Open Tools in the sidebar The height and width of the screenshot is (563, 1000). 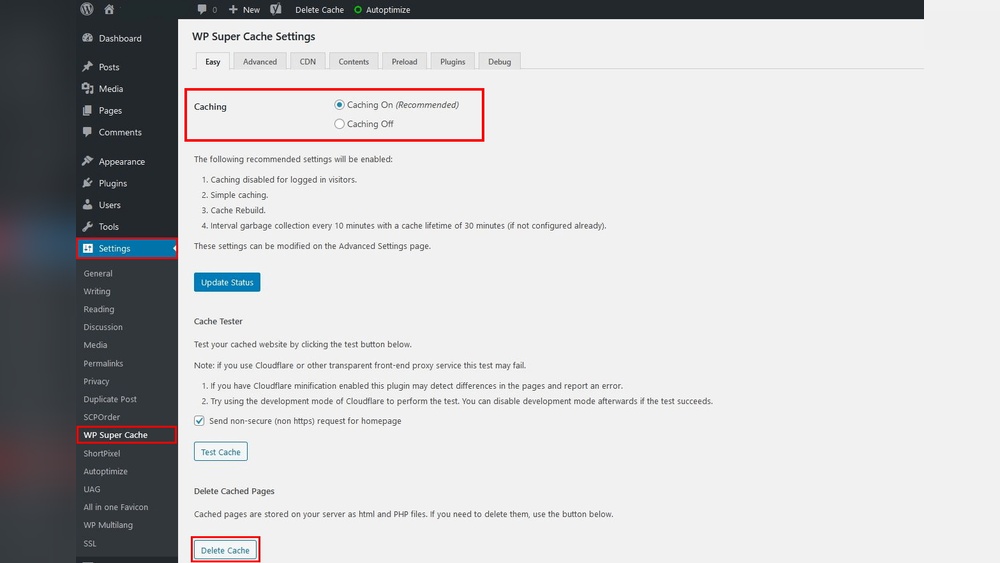pyautogui.click(x=108, y=226)
